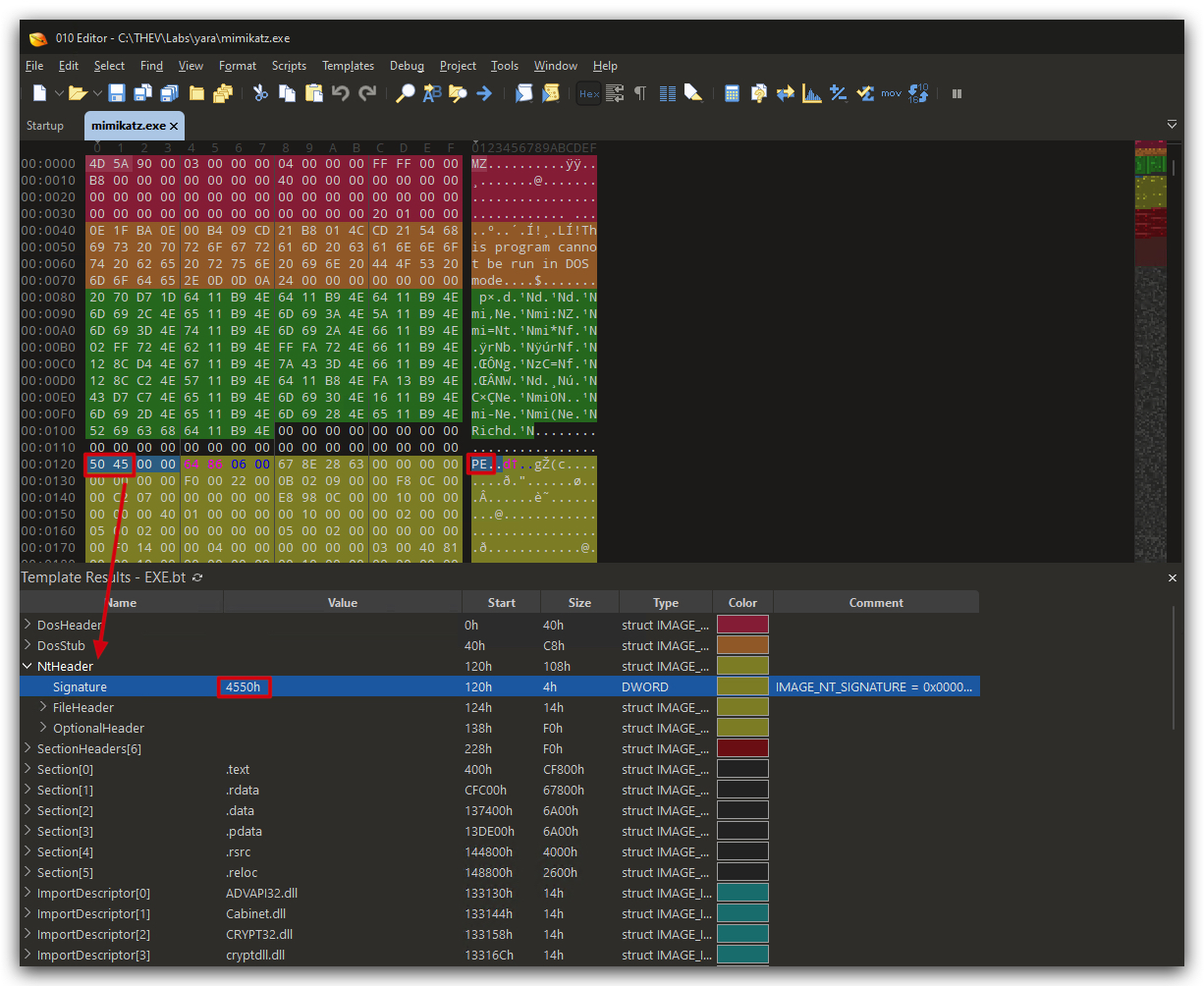
Task: Click the Value column header
Action: (343, 602)
